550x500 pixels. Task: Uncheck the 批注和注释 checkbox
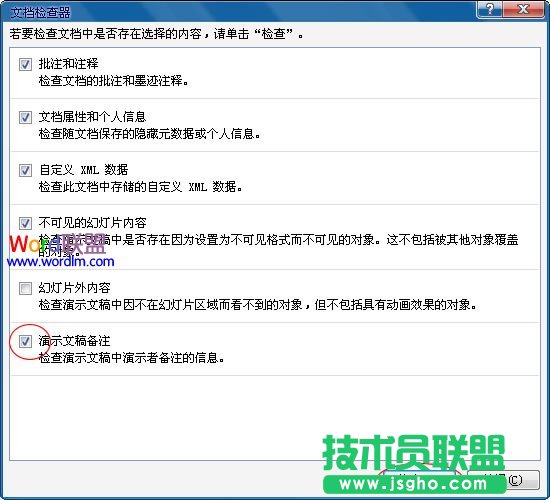(25, 64)
